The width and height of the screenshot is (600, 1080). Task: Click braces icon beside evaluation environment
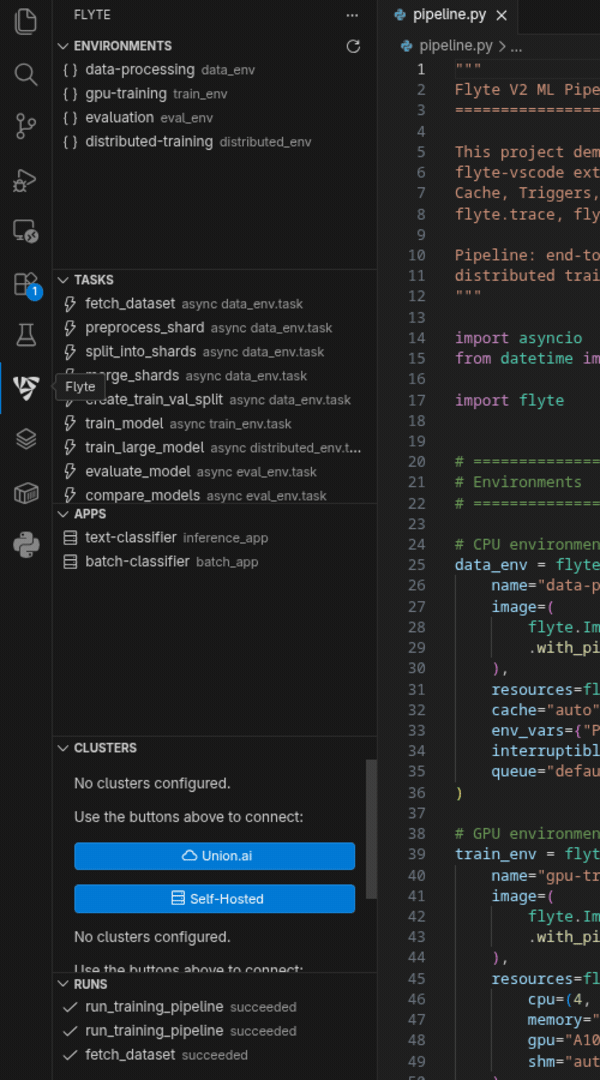coord(70,118)
